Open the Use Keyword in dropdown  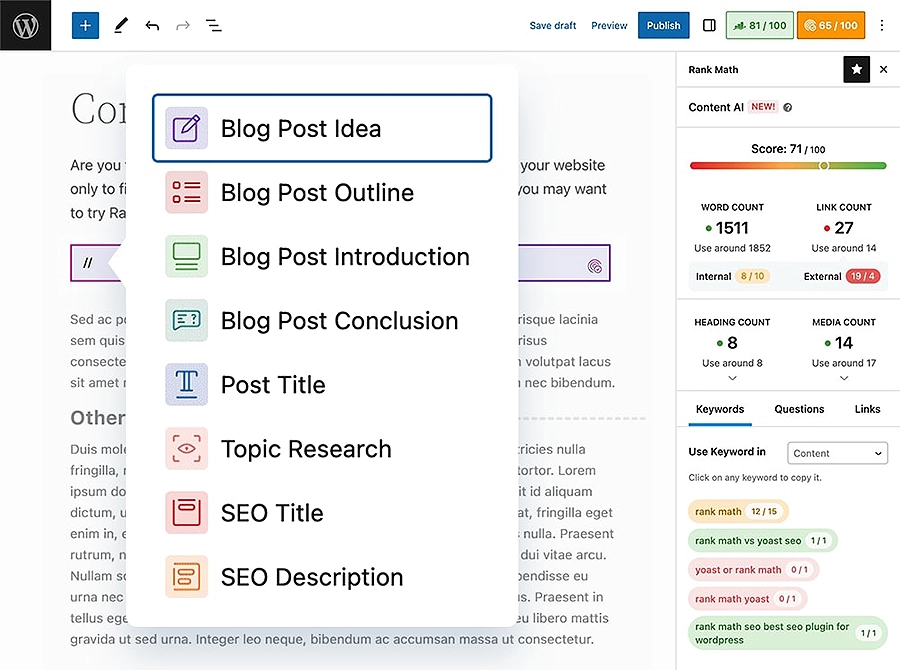[837, 453]
